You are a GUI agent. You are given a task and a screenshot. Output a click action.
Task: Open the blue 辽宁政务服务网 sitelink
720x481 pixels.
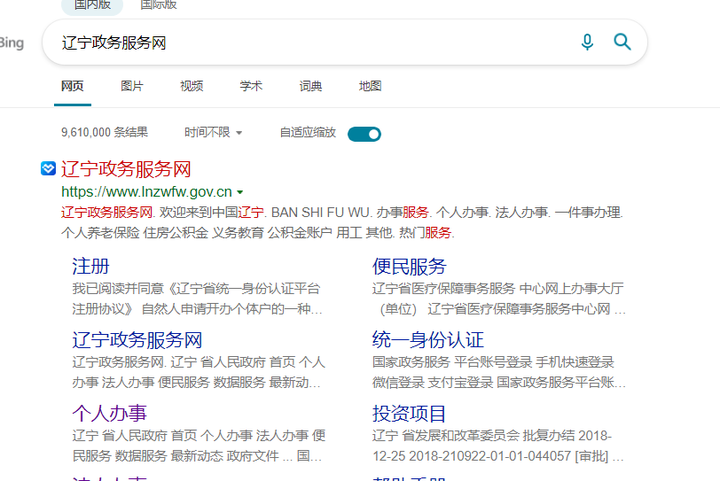137,340
